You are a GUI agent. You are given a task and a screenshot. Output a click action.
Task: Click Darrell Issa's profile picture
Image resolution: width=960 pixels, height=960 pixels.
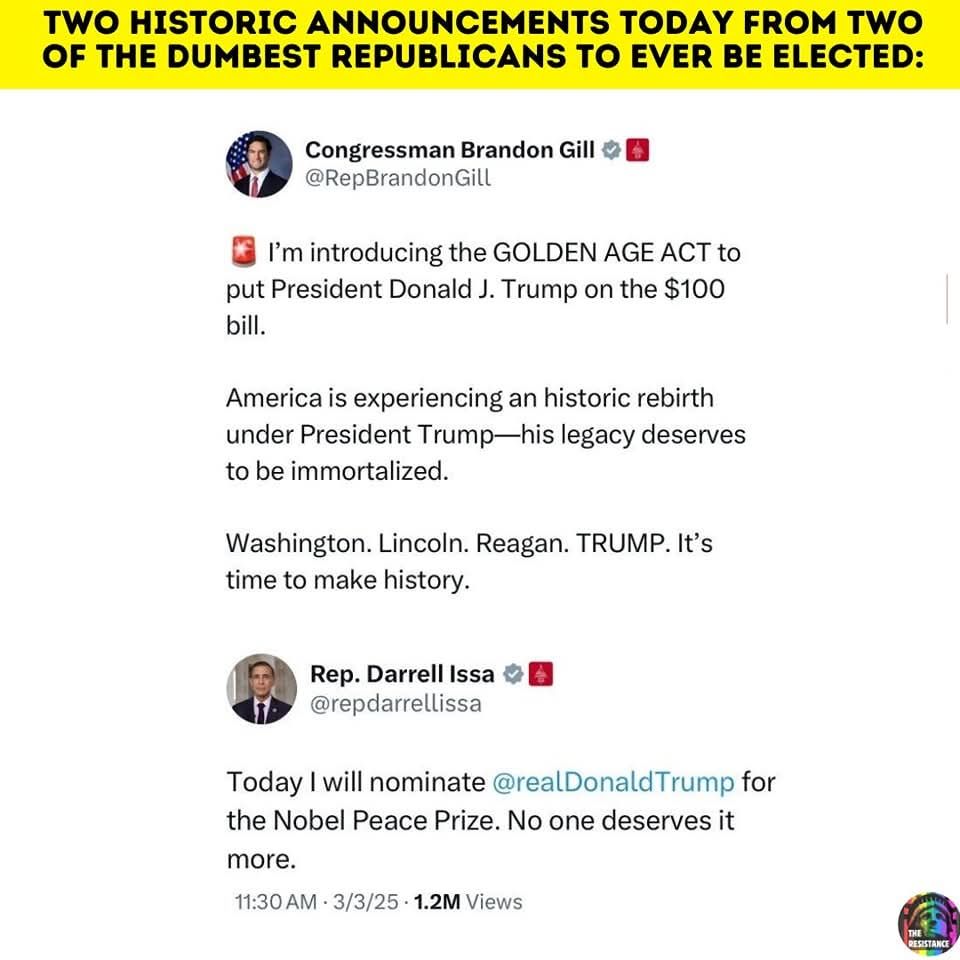click(264, 689)
